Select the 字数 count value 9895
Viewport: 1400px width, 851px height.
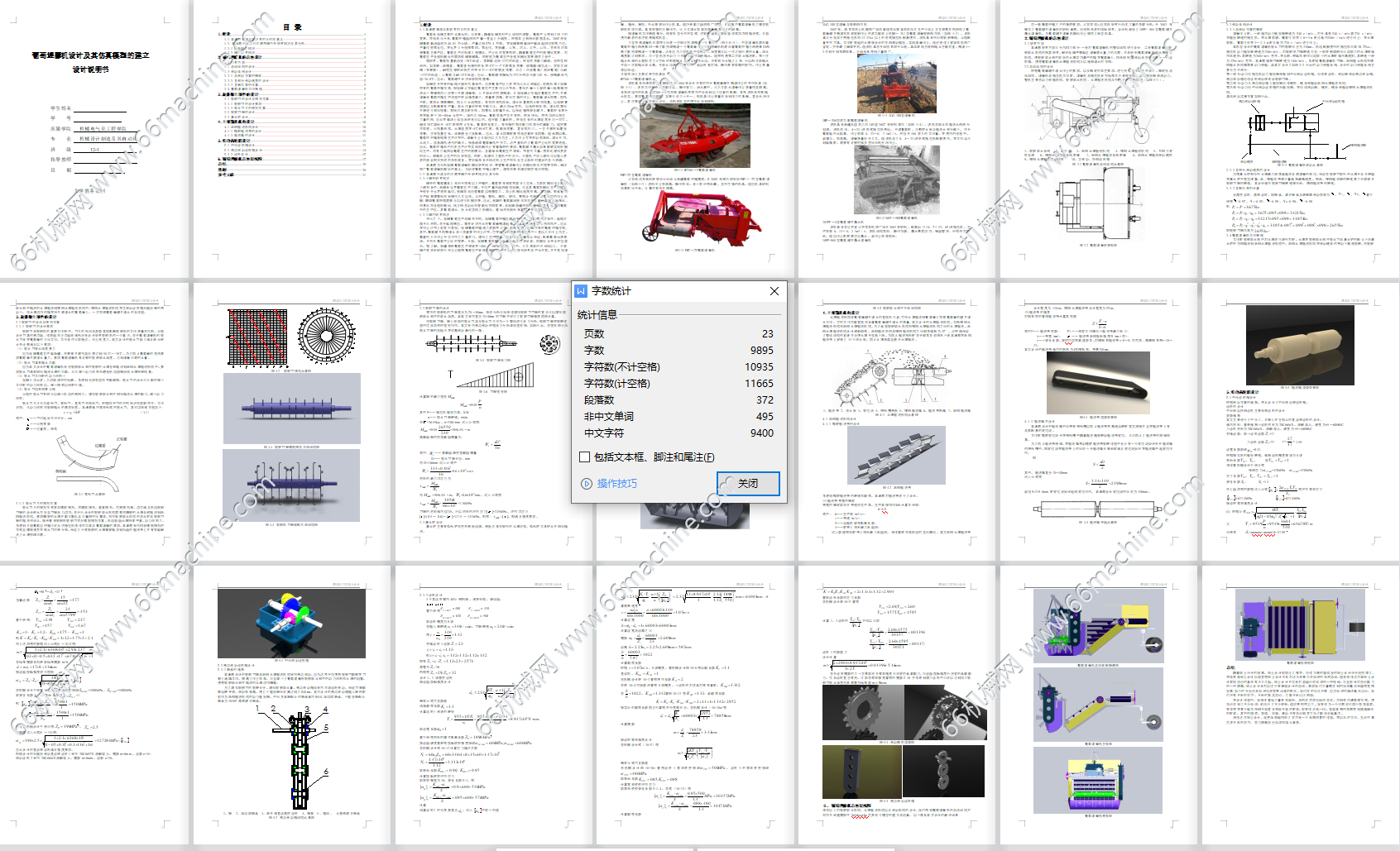tap(761, 351)
